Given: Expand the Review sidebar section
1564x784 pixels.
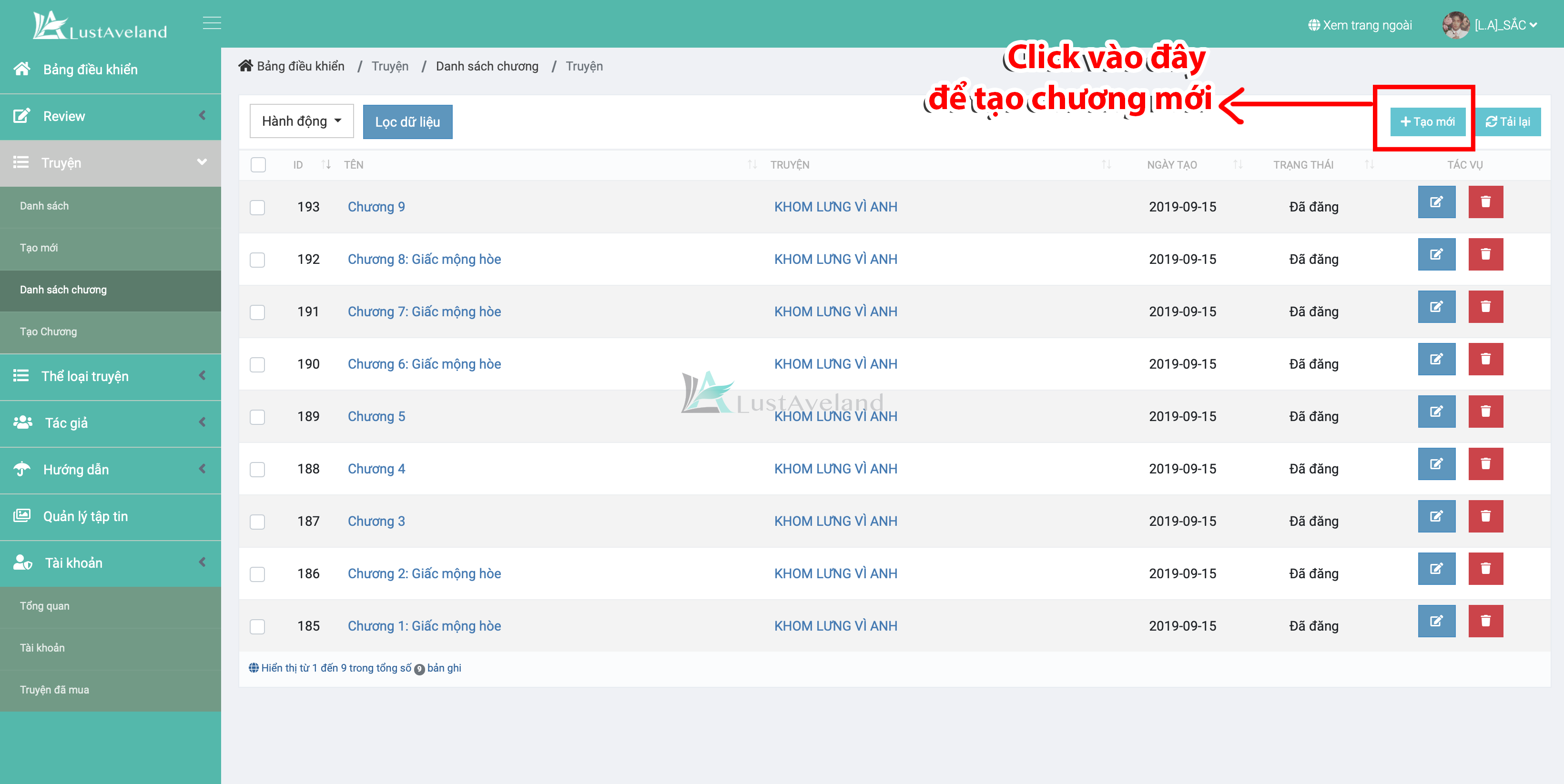Looking at the screenshot, I should (111, 117).
